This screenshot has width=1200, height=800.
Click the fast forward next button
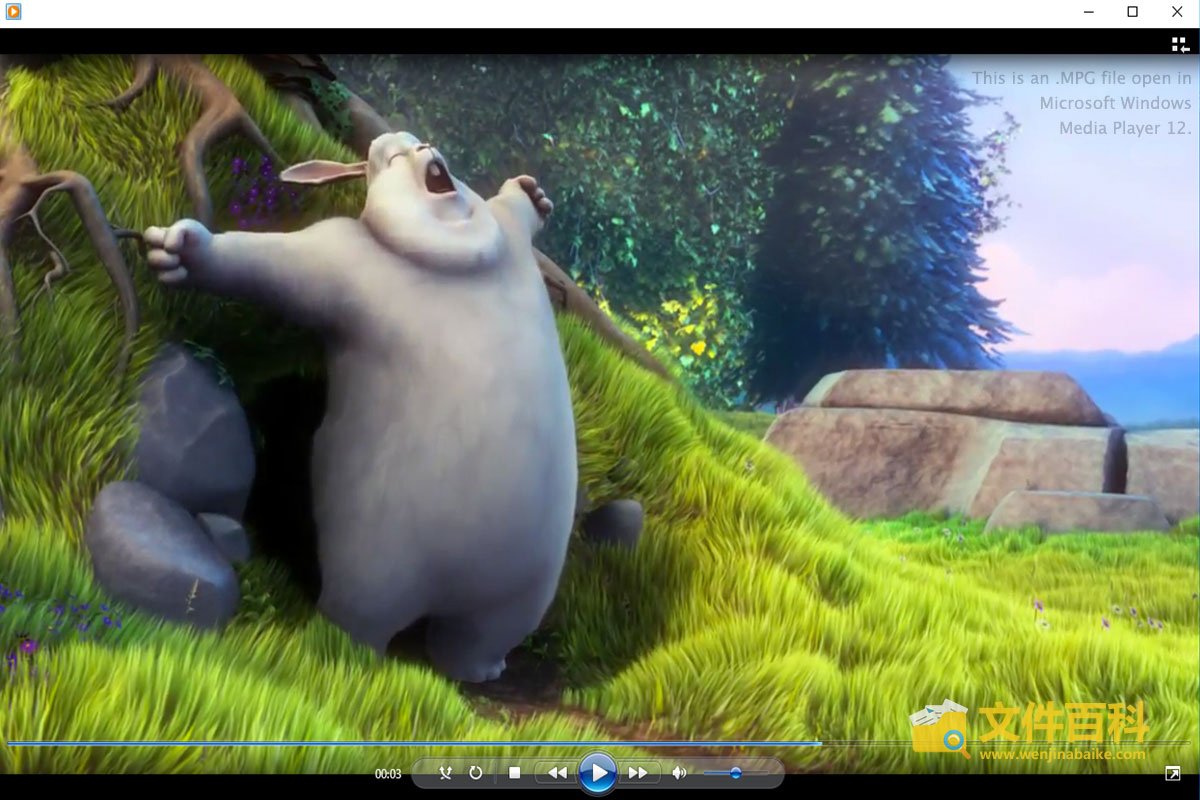[639, 773]
